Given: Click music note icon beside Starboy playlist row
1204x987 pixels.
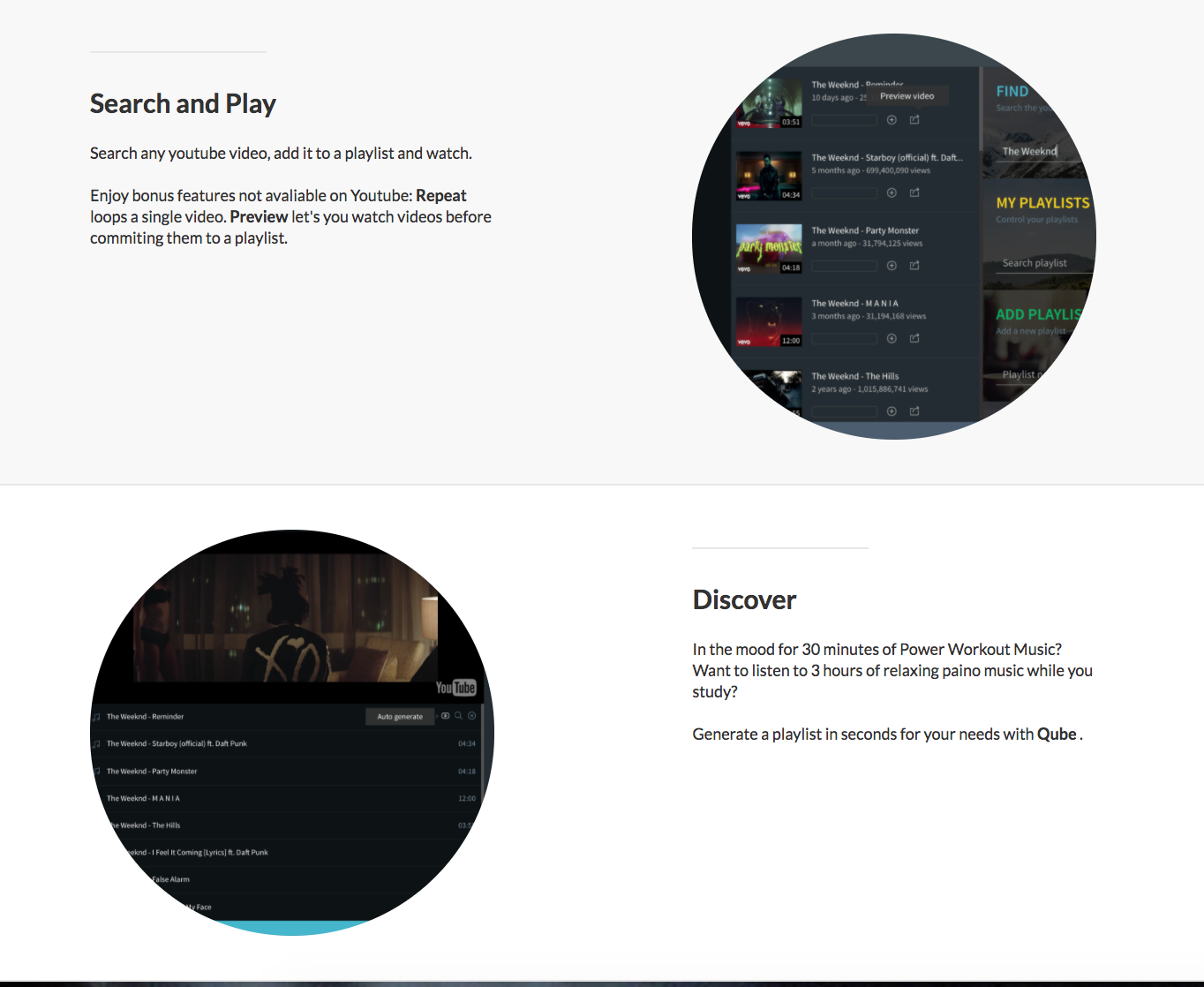Looking at the screenshot, I should click(97, 744).
